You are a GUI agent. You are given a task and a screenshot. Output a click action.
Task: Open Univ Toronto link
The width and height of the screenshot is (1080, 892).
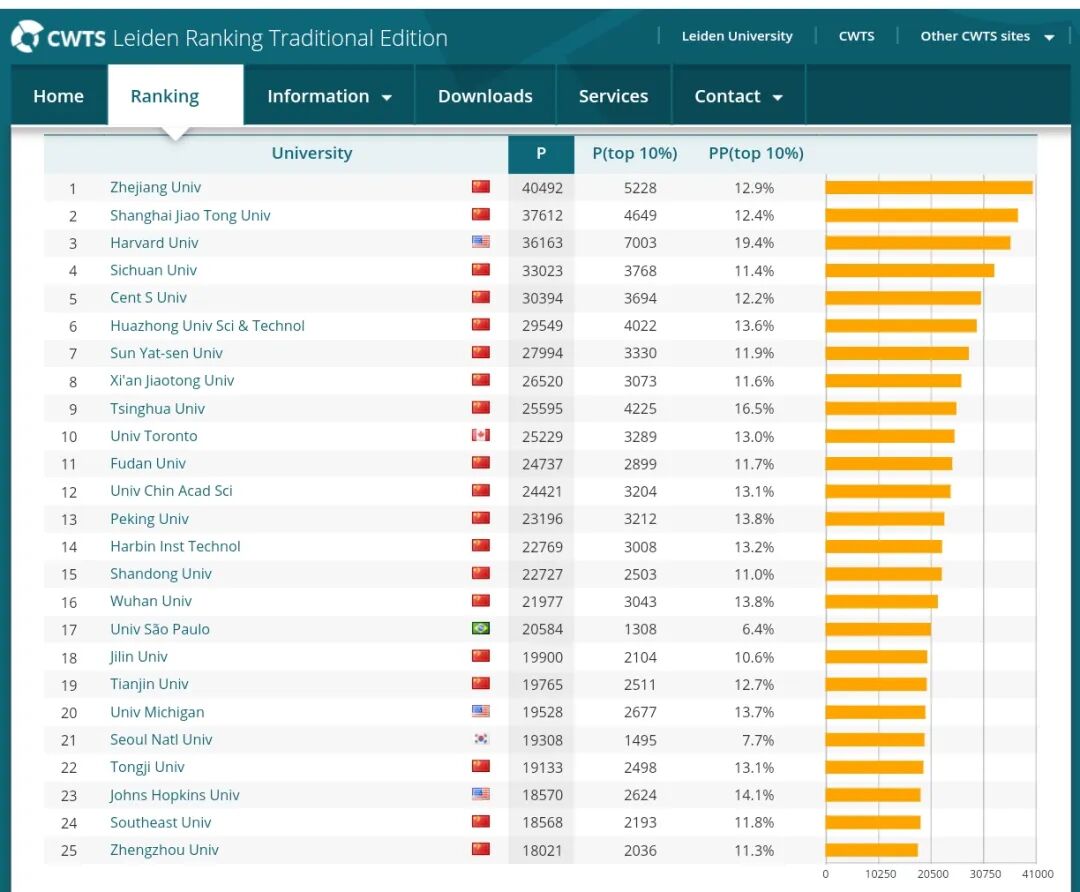(154, 436)
